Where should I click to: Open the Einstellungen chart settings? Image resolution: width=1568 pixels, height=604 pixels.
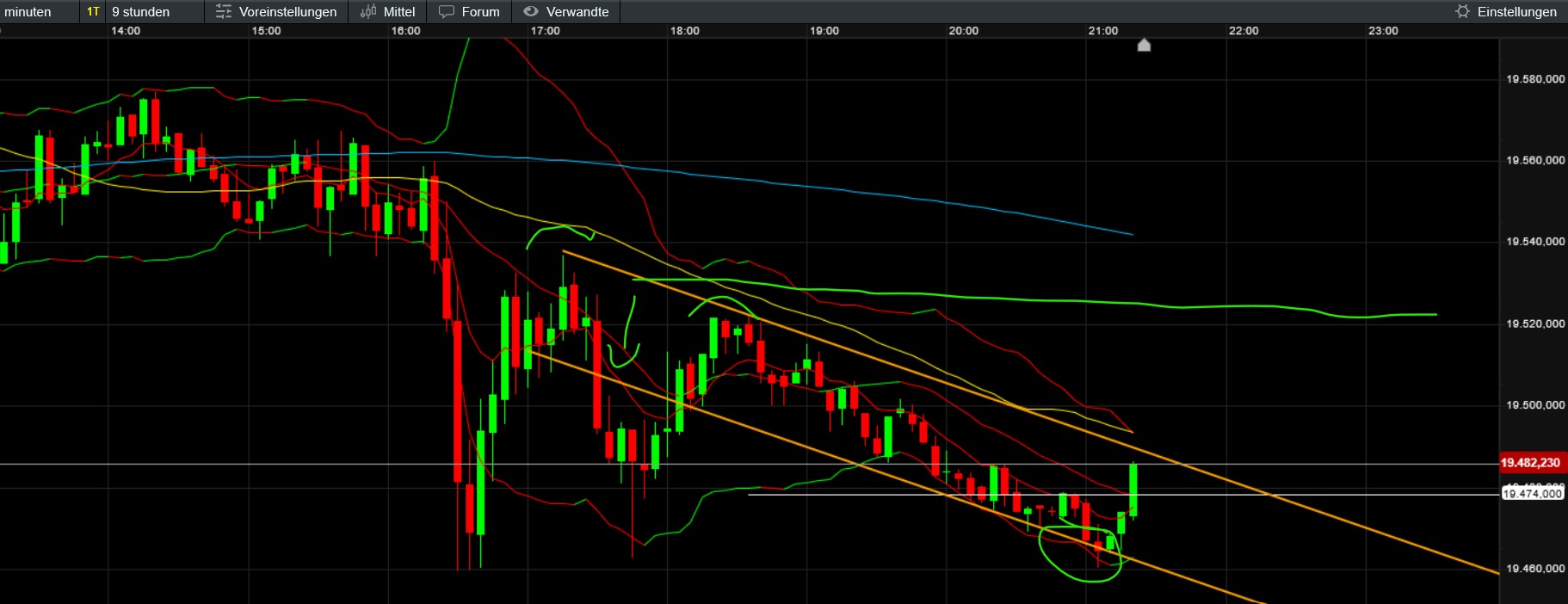click(x=1506, y=11)
